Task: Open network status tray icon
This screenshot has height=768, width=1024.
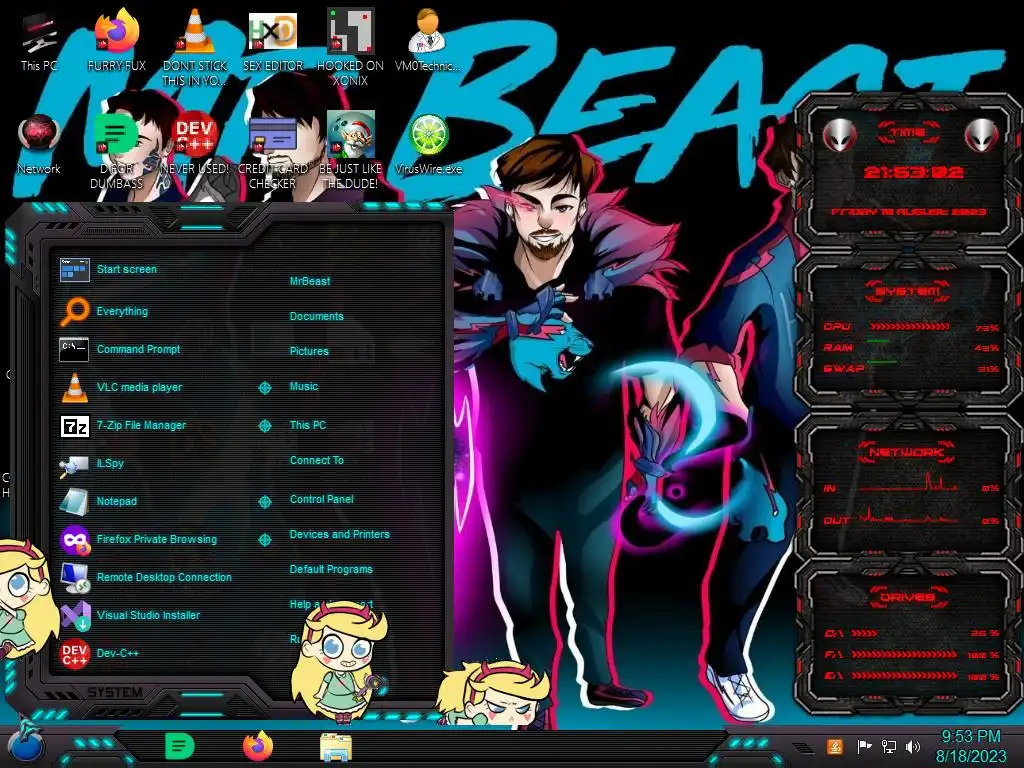Action: [x=888, y=746]
